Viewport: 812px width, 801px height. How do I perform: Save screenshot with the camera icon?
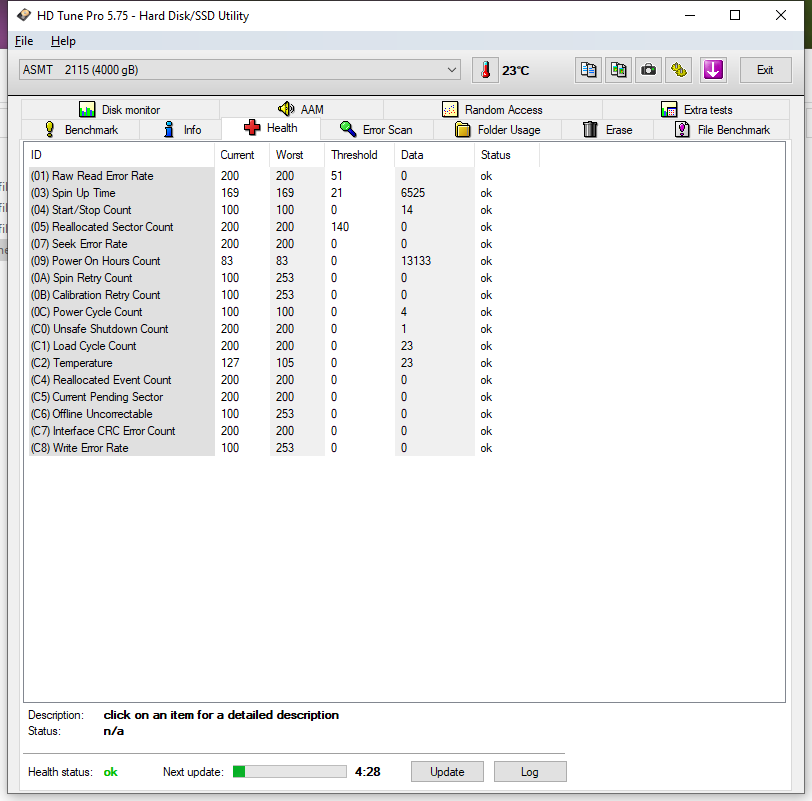point(648,70)
